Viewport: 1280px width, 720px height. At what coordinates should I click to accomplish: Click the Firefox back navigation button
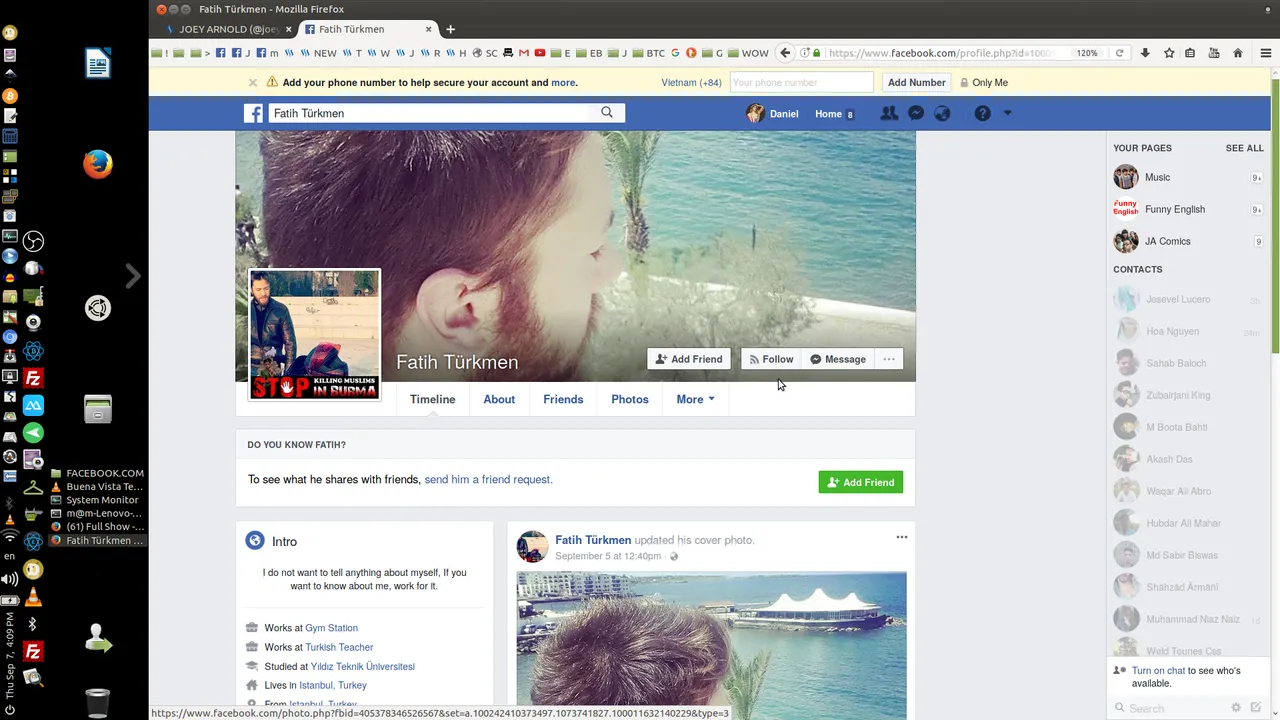pyautogui.click(x=786, y=53)
